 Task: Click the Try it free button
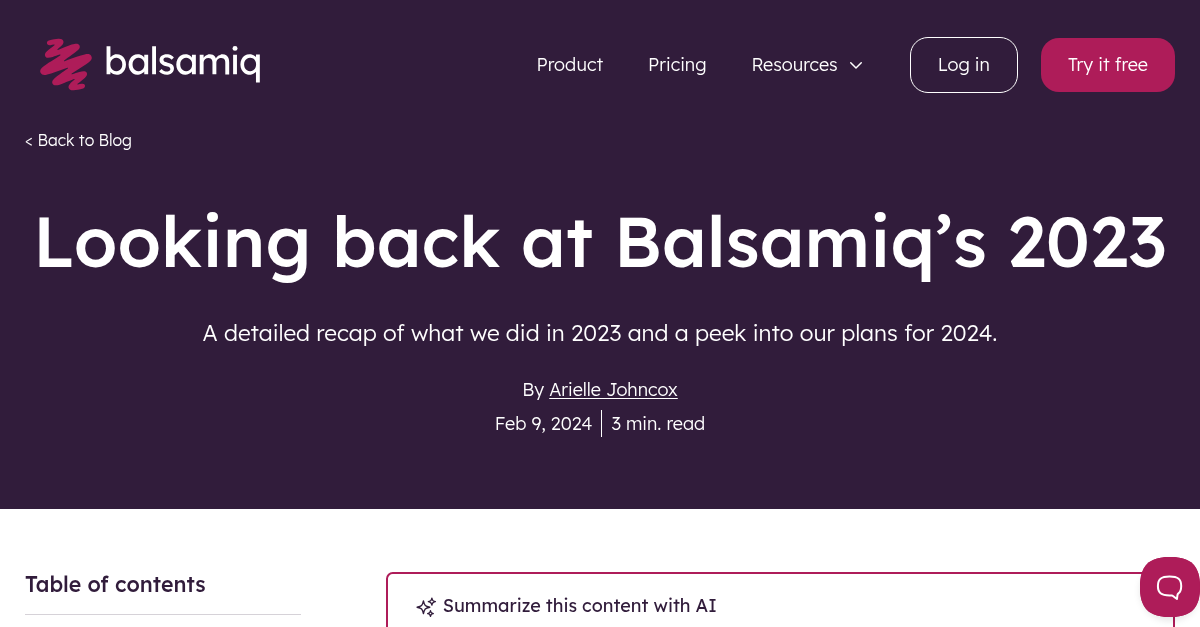pos(1107,64)
